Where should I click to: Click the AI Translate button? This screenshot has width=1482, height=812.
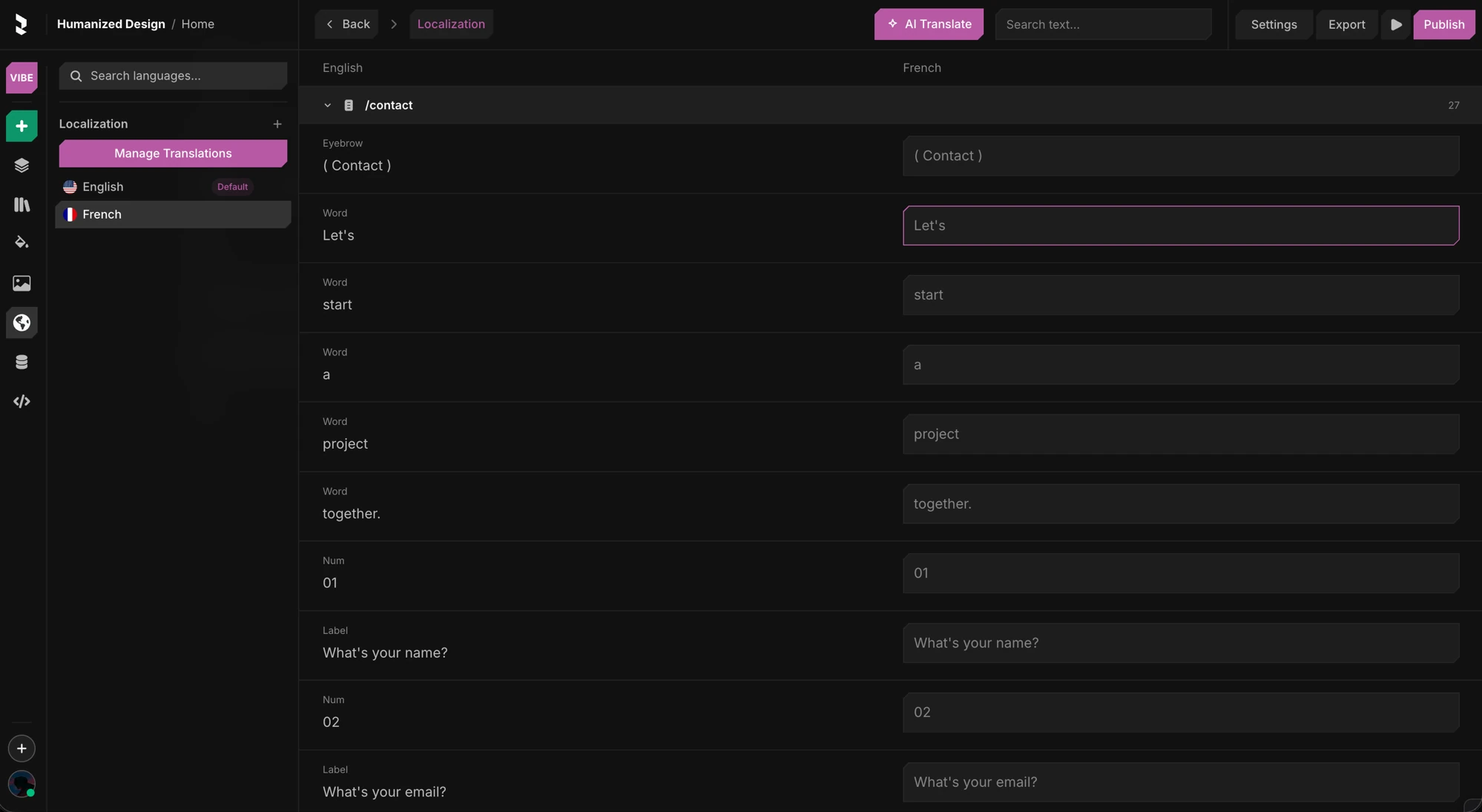point(929,24)
